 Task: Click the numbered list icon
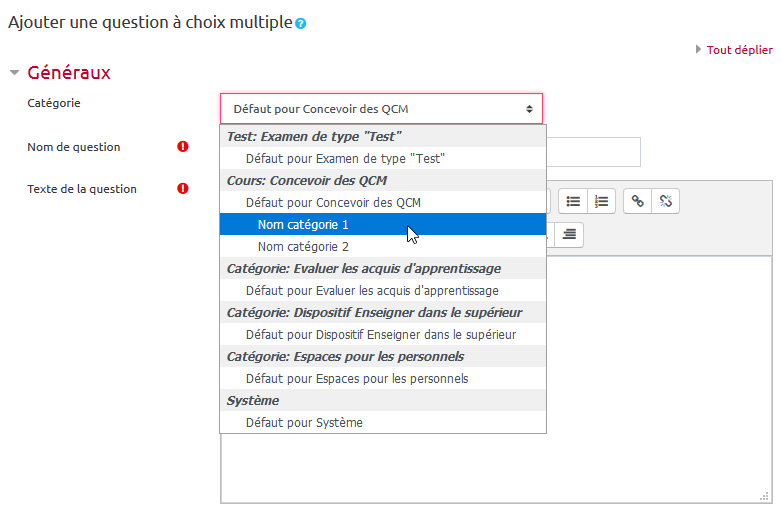(601, 201)
